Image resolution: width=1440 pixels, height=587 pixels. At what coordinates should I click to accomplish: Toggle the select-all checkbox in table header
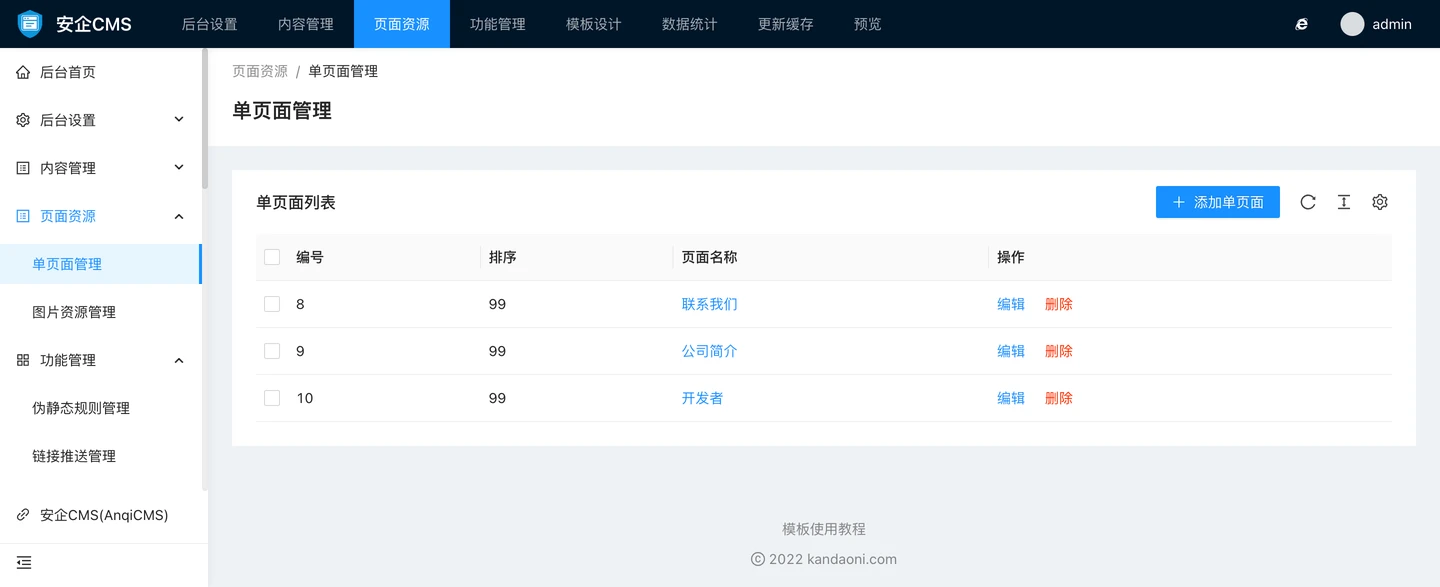(272, 257)
